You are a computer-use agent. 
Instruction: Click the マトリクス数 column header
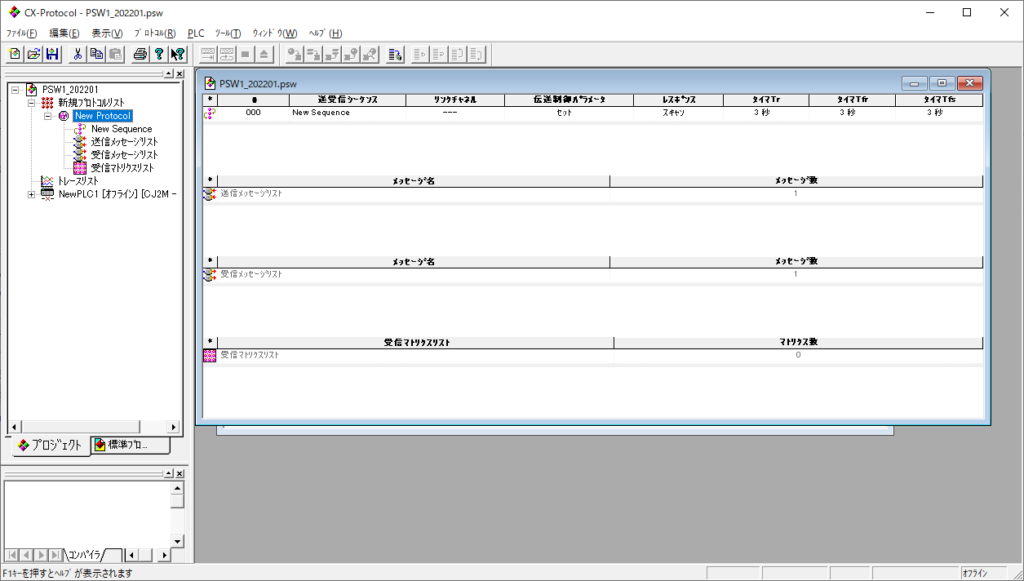[798, 342]
